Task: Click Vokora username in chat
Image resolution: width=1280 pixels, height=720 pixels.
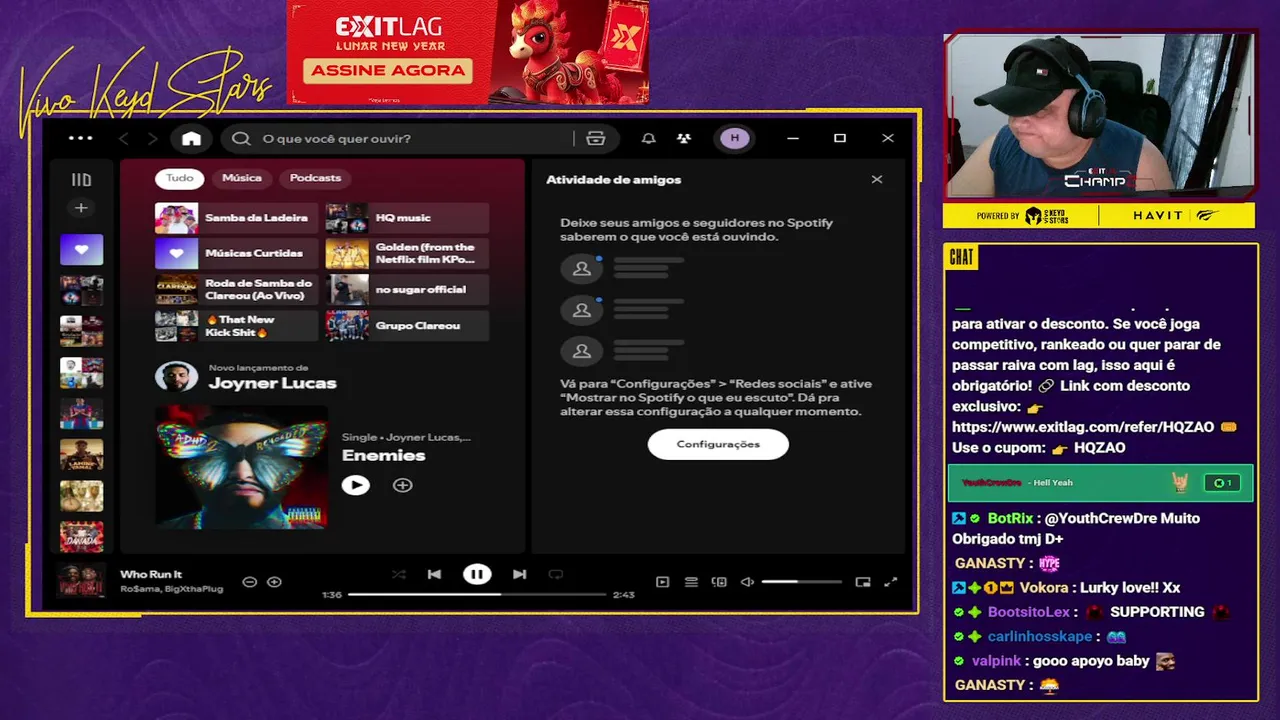Action: (x=1043, y=588)
